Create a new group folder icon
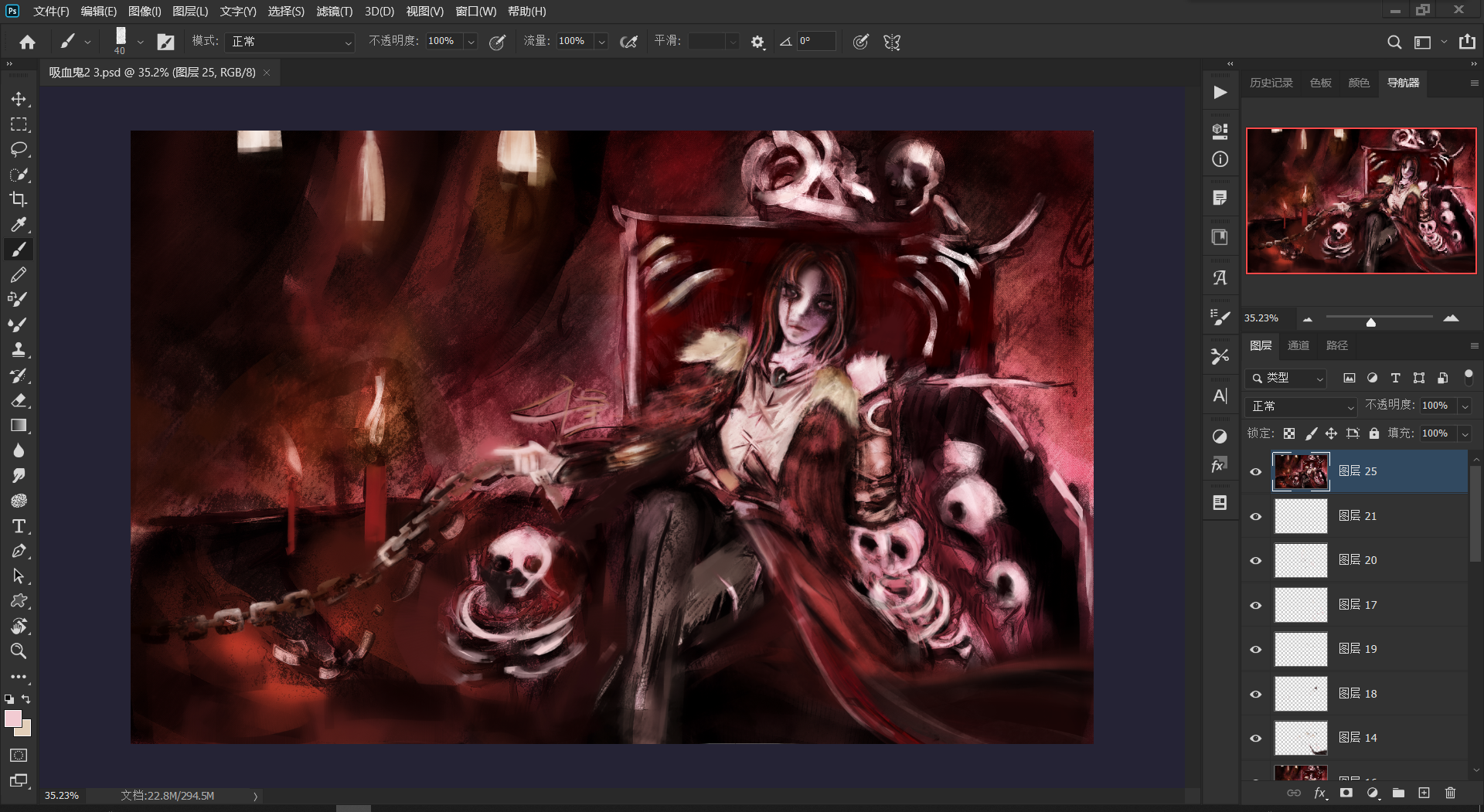Screen dimensions: 1484x812 click(x=1398, y=793)
